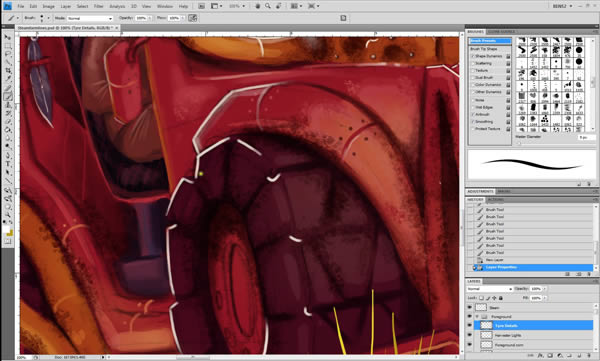Select the Zoom tool in toolbox
Screen dimensions: 600x361
tap(7, 207)
